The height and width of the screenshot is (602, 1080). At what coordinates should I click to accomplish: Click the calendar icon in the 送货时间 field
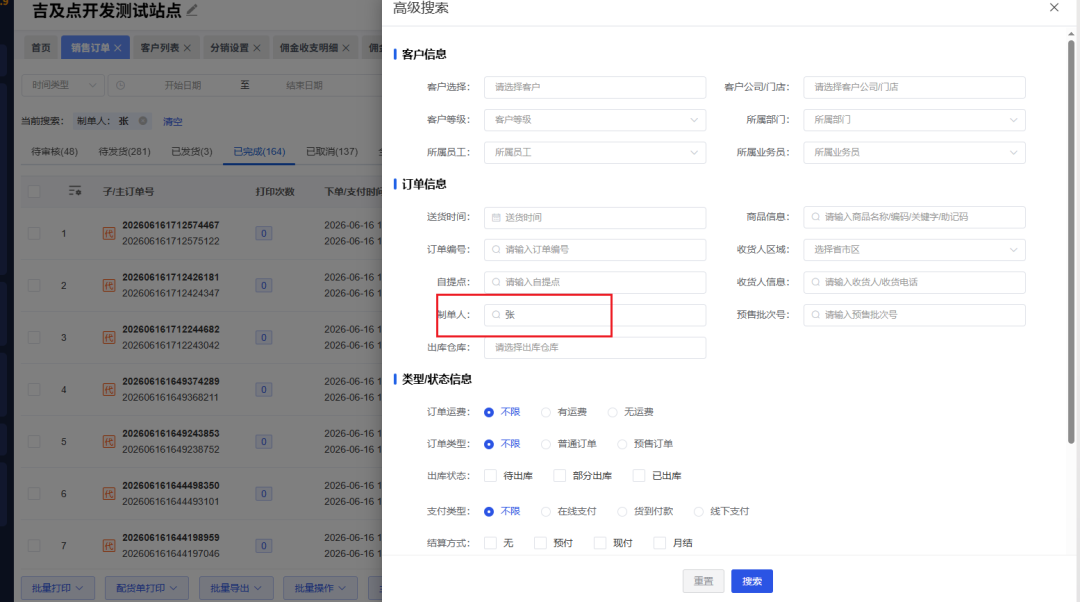coord(496,218)
